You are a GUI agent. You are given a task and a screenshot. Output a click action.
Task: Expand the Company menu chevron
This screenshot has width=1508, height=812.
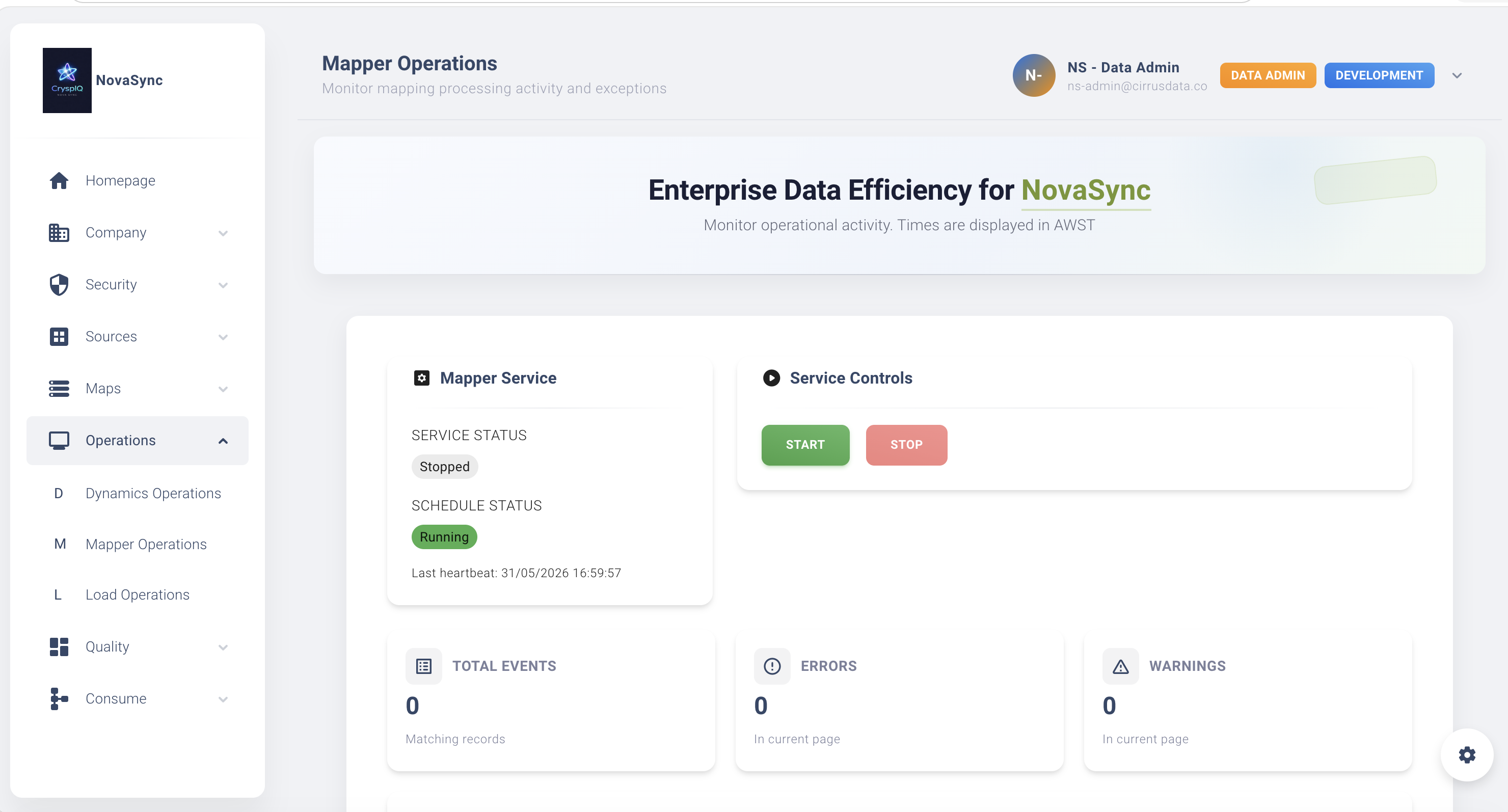[x=223, y=233]
